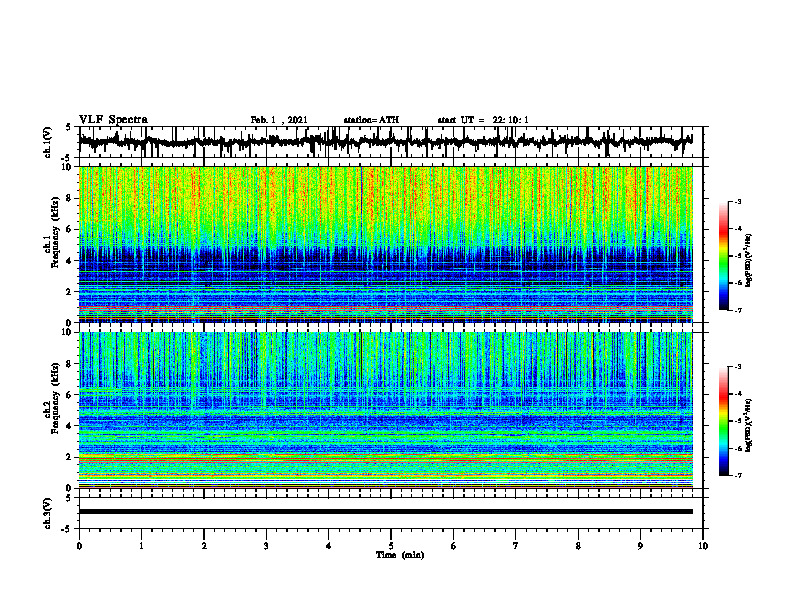Viewport: 792px width, 612px height.
Task: Click the ch.2 color scale log(PSD) unit label
Action: tap(749, 425)
